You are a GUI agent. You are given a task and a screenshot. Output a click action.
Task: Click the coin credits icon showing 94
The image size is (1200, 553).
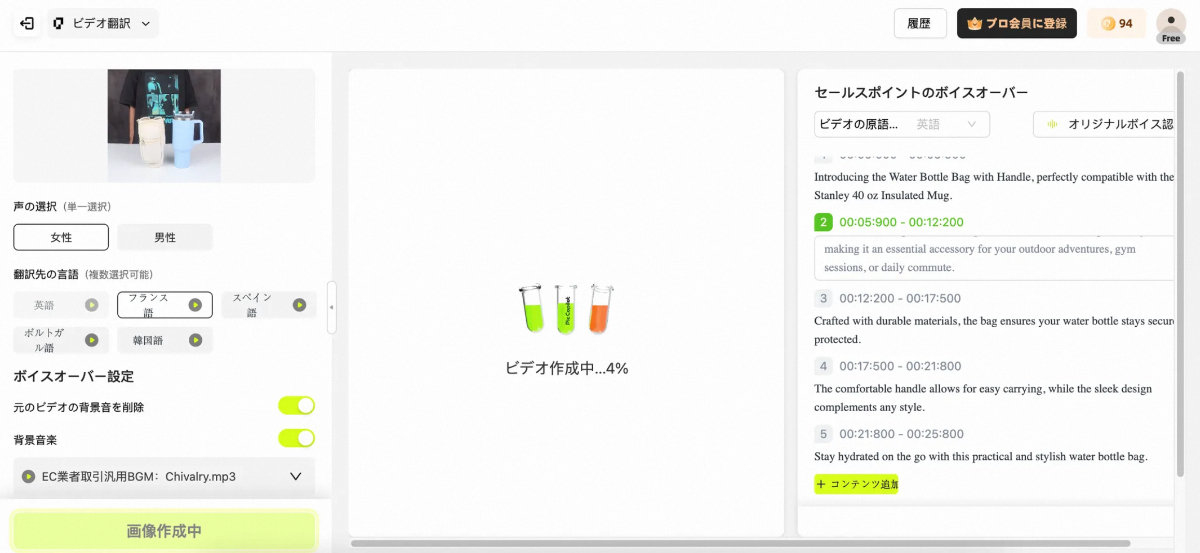tap(1107, 23)
